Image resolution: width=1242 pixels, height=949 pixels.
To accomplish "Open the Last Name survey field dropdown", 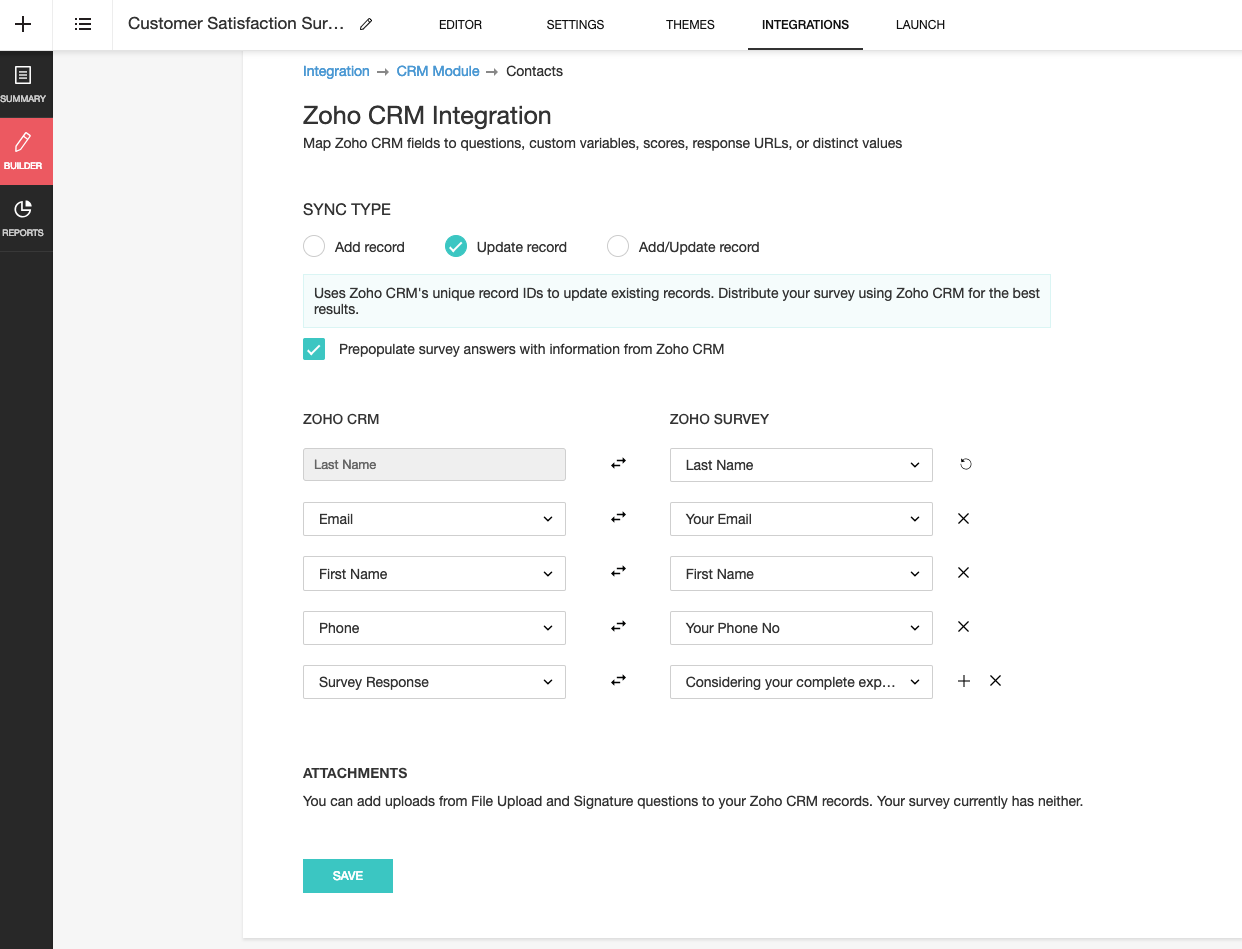I will 801,465.
